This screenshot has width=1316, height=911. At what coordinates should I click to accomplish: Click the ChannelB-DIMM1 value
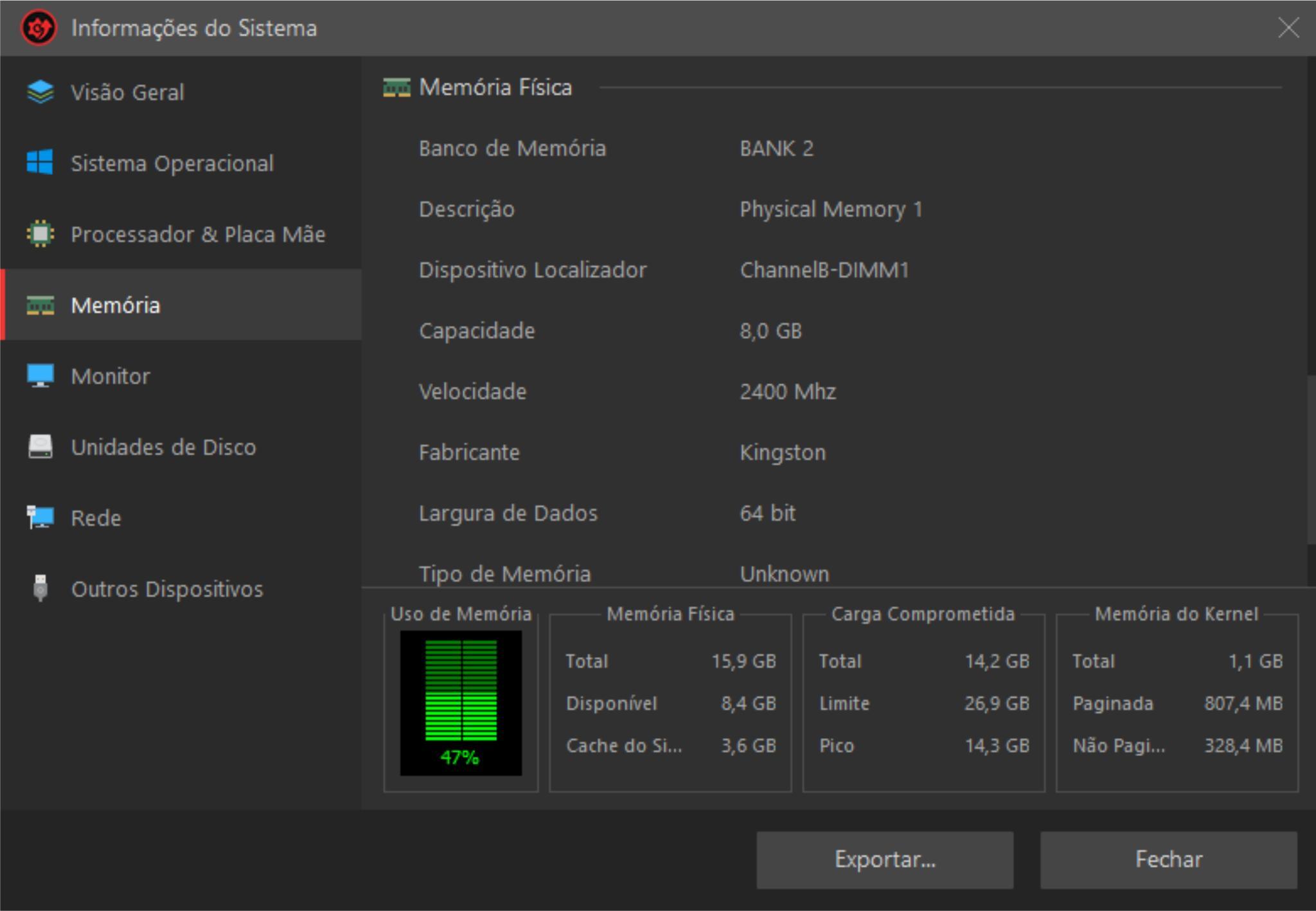click(x=825, y=270)
